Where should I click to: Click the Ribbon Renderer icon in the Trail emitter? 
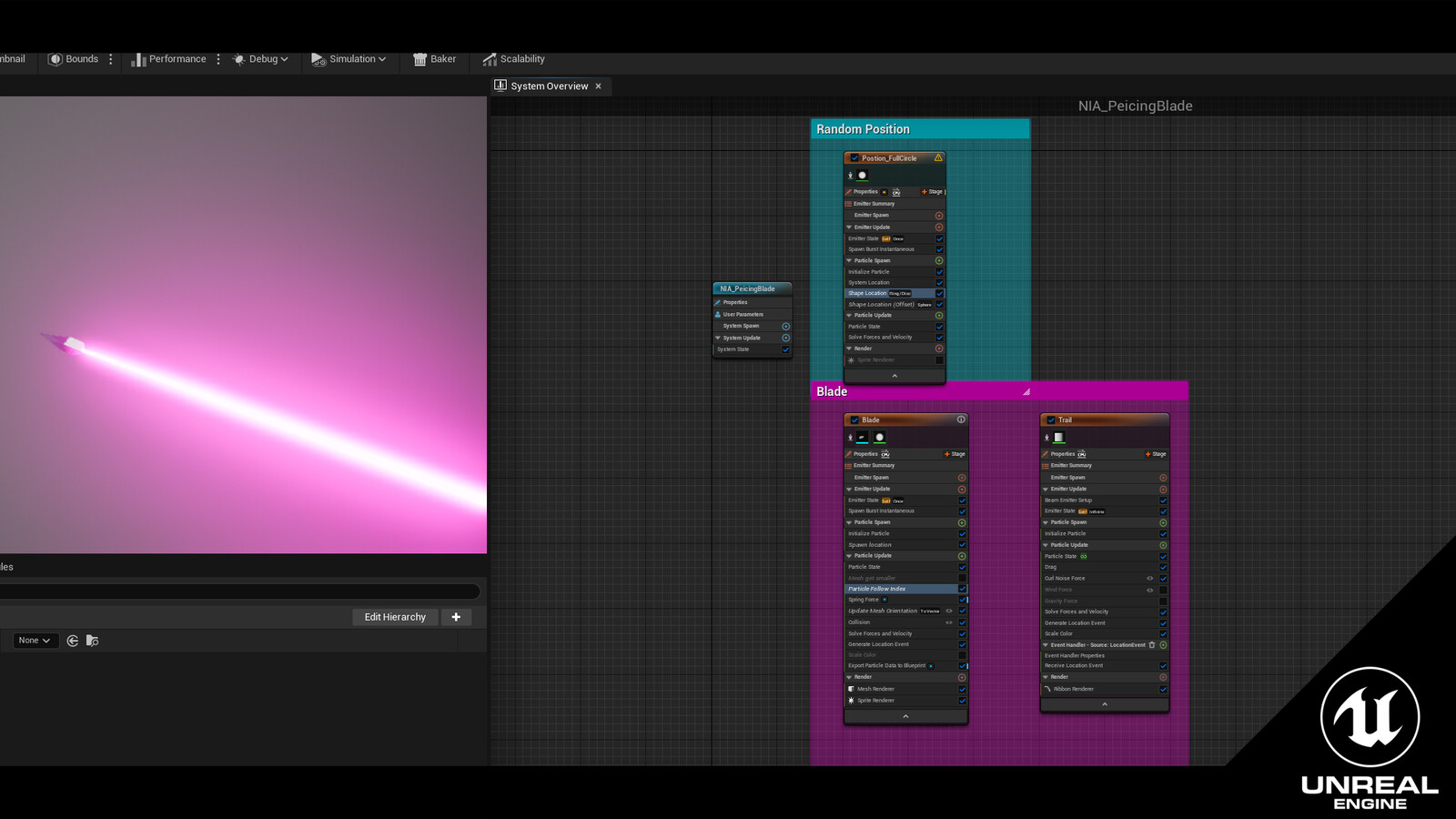click(1046, 689)
